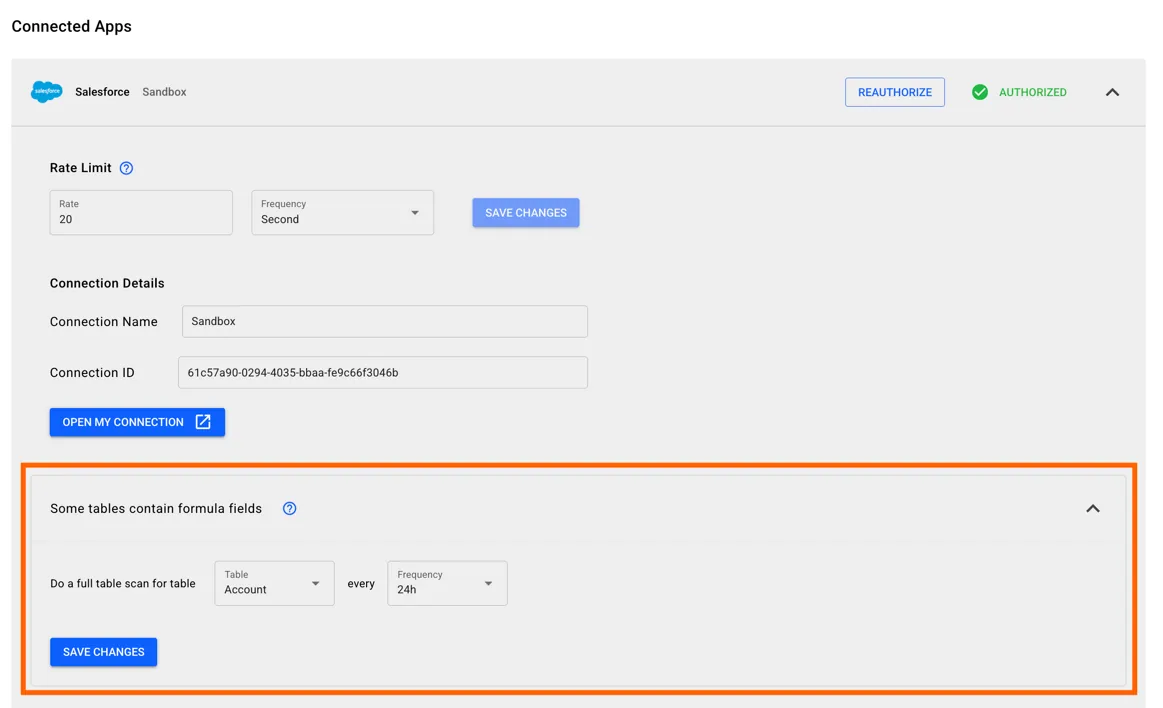The image size is (1163, 708).
Task: Click the Sandbox label beside Salesforce
Action: pos(164,92)
